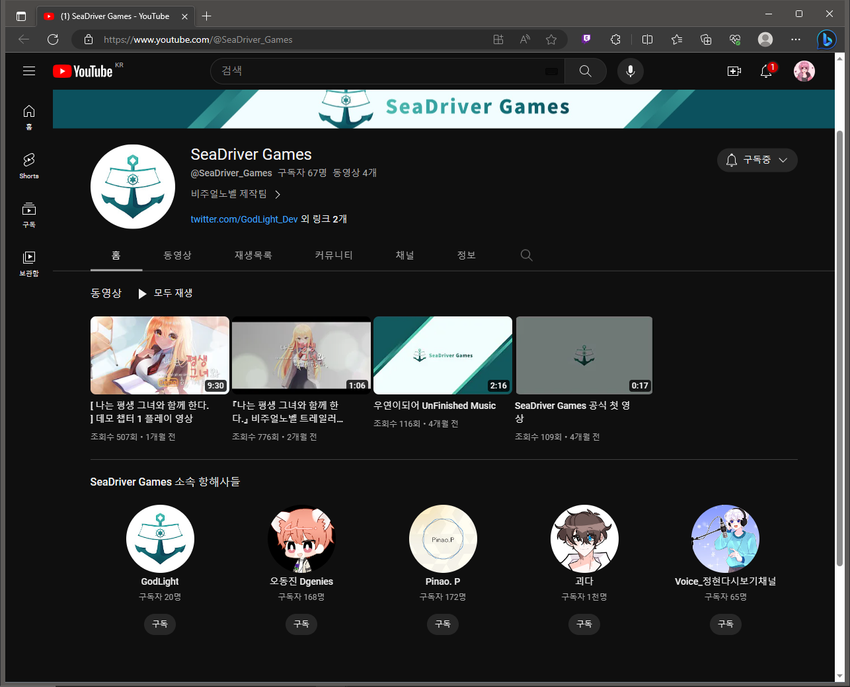This screenshot has width=850, height=687.
Task: Switch to the 재생목록 tab
Action: coord(253,255)
